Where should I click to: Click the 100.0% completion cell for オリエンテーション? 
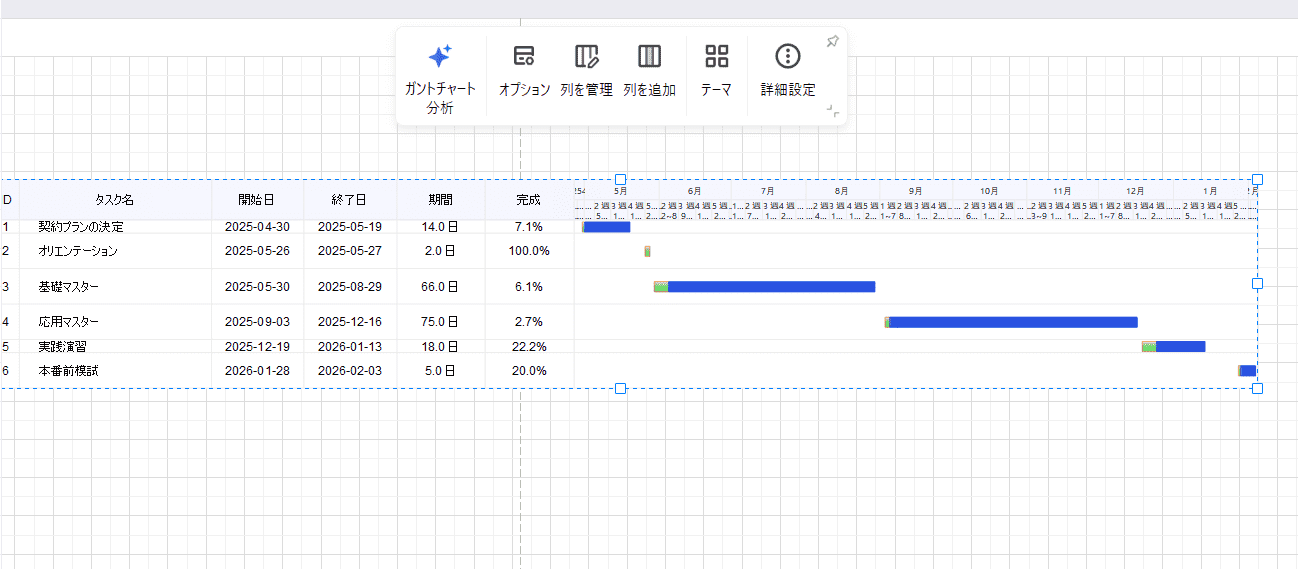click(x=528, y=251)
